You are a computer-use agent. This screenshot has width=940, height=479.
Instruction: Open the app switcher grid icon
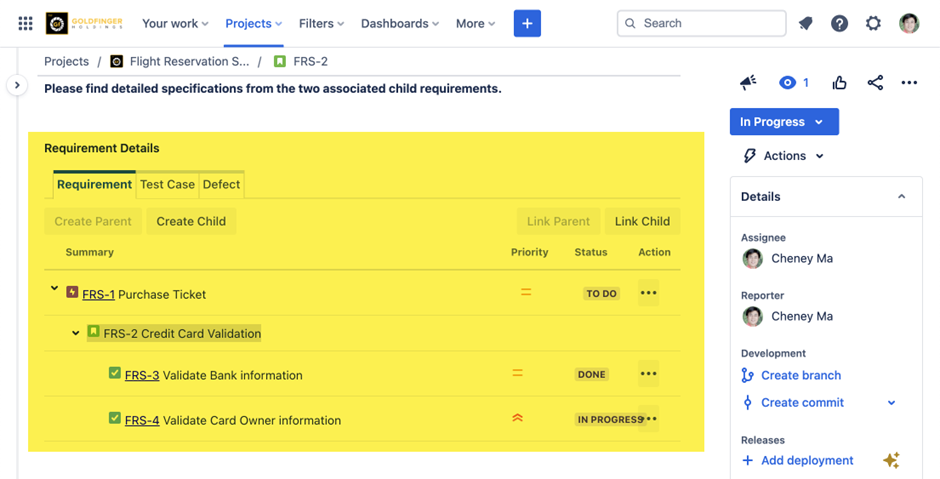click(25, 23)
